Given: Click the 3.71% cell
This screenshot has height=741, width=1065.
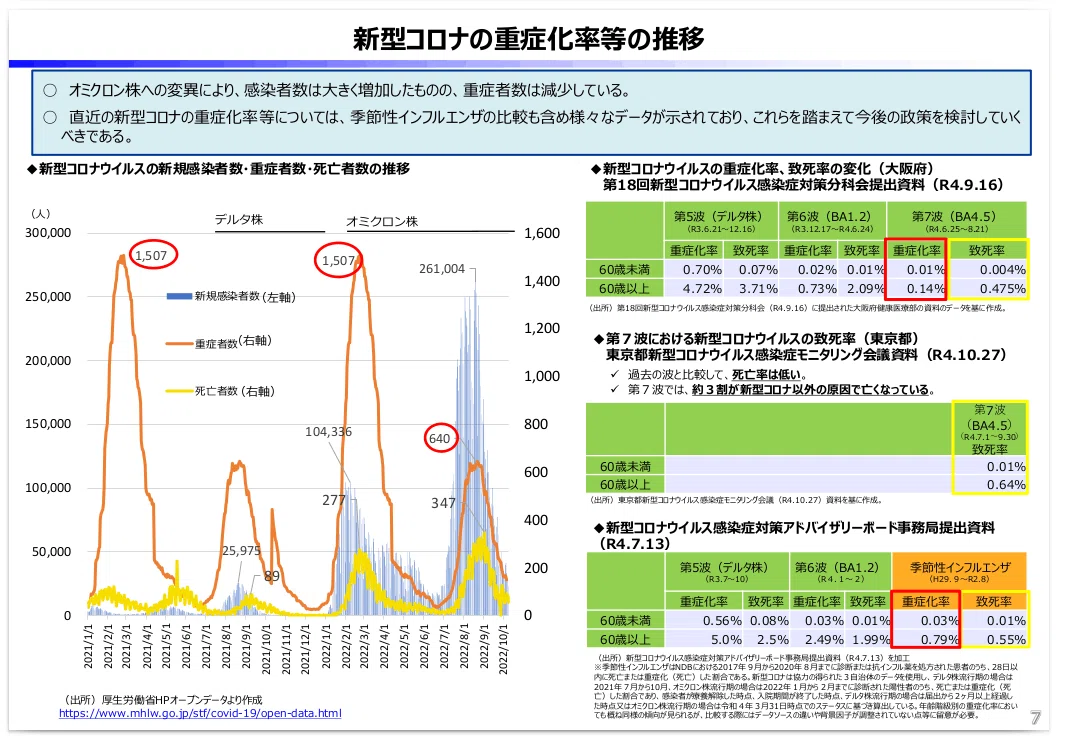Looking at the screenshot, I should pyautogui.click(x=751, y=289).
